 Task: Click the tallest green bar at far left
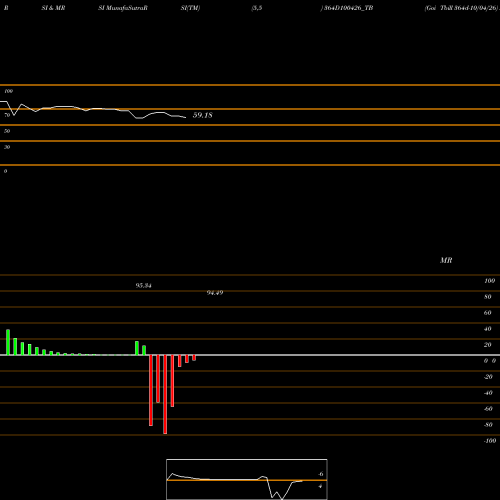(x=8, y=342)
